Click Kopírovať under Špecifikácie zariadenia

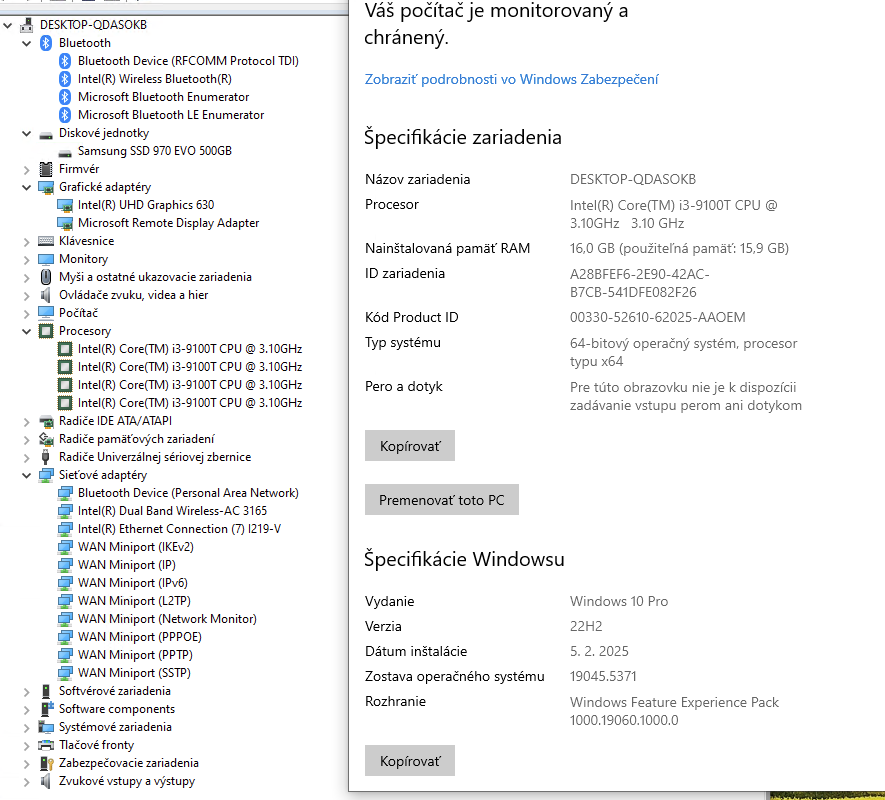coord(410,445)
